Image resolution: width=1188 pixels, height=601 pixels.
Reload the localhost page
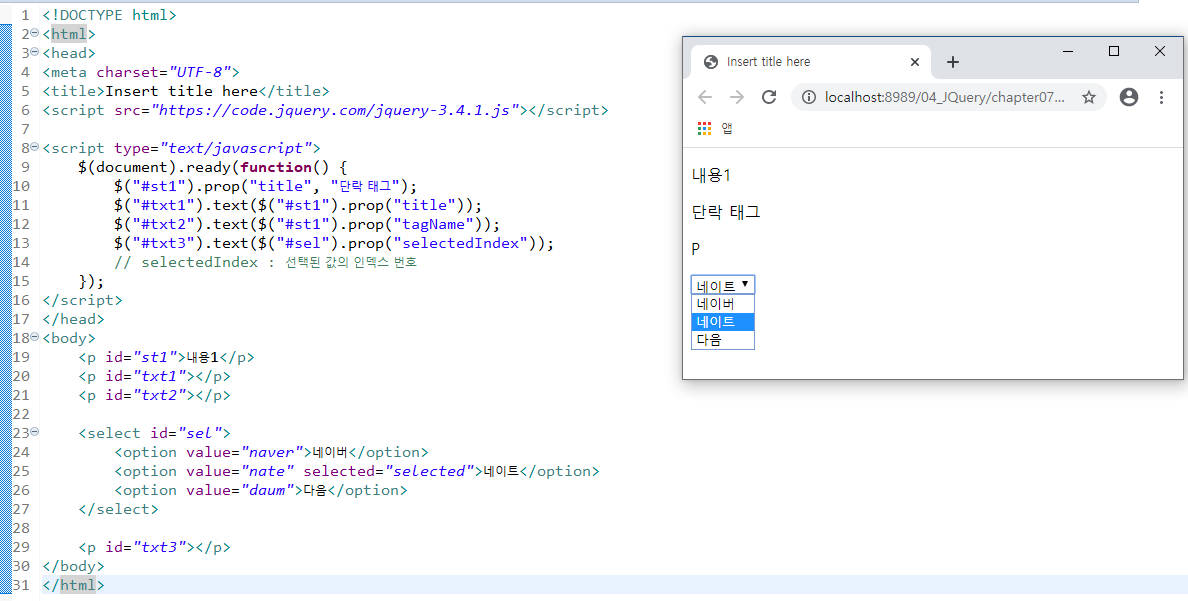click(769, 97)
